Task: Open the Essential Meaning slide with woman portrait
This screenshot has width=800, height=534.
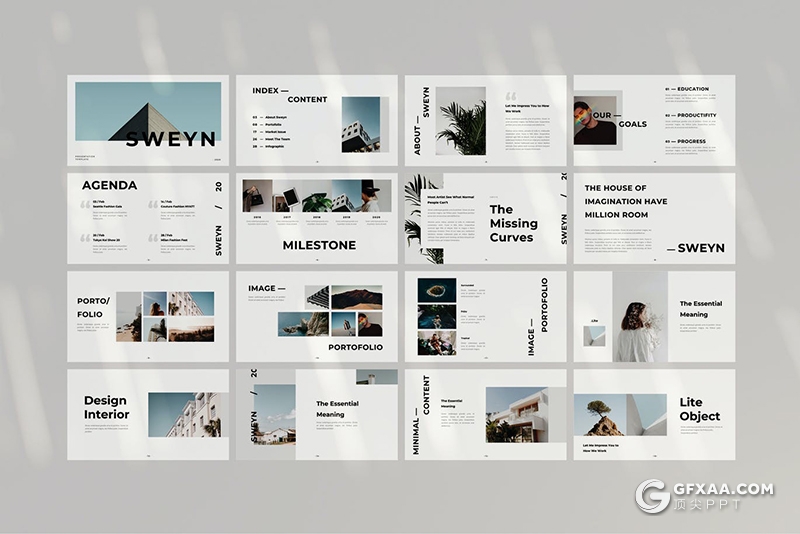Action: [x=654, y=316]
